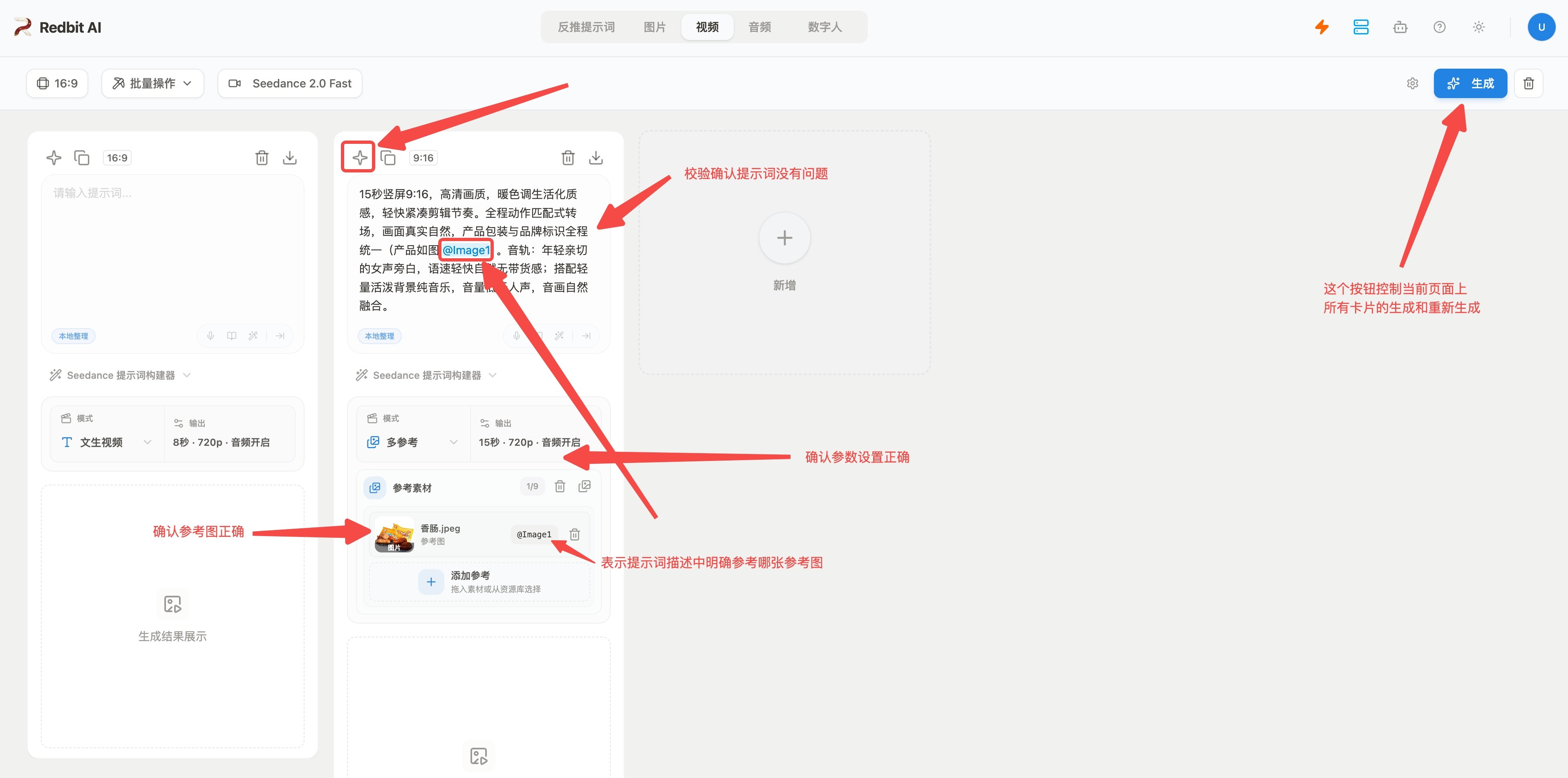The height and width of the screenshot is (778, 1568).
Task: Click 本地整理 tag on the 9:16 card
Action: point(380,336)
